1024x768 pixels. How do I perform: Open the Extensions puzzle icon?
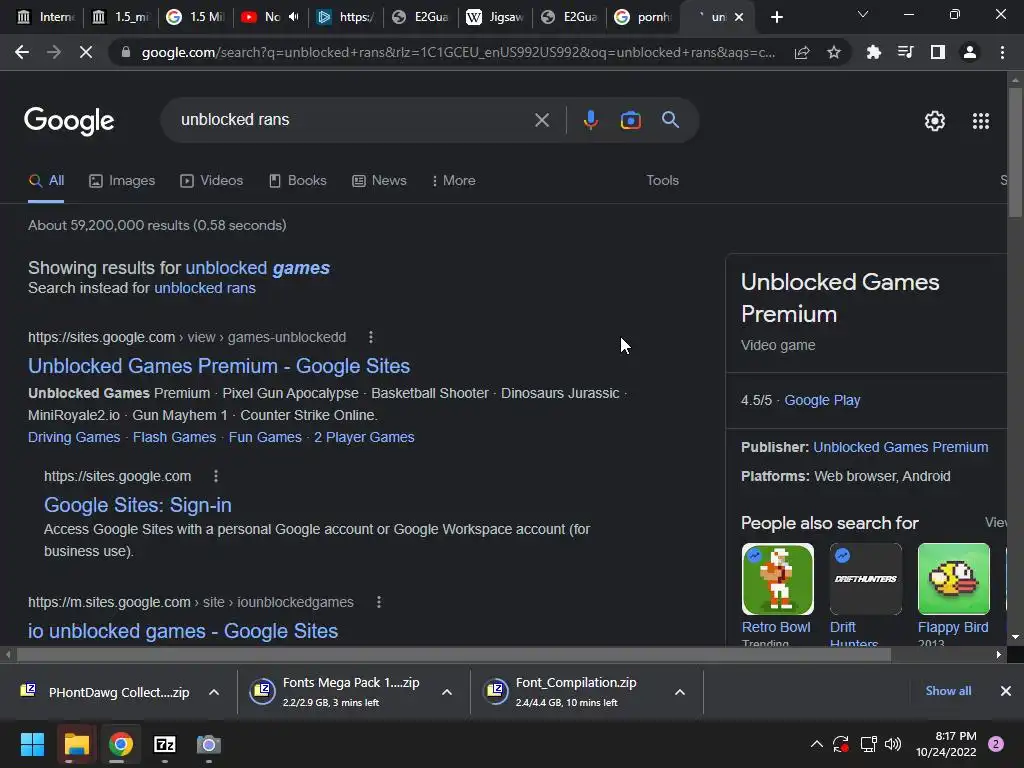[873, 52]
